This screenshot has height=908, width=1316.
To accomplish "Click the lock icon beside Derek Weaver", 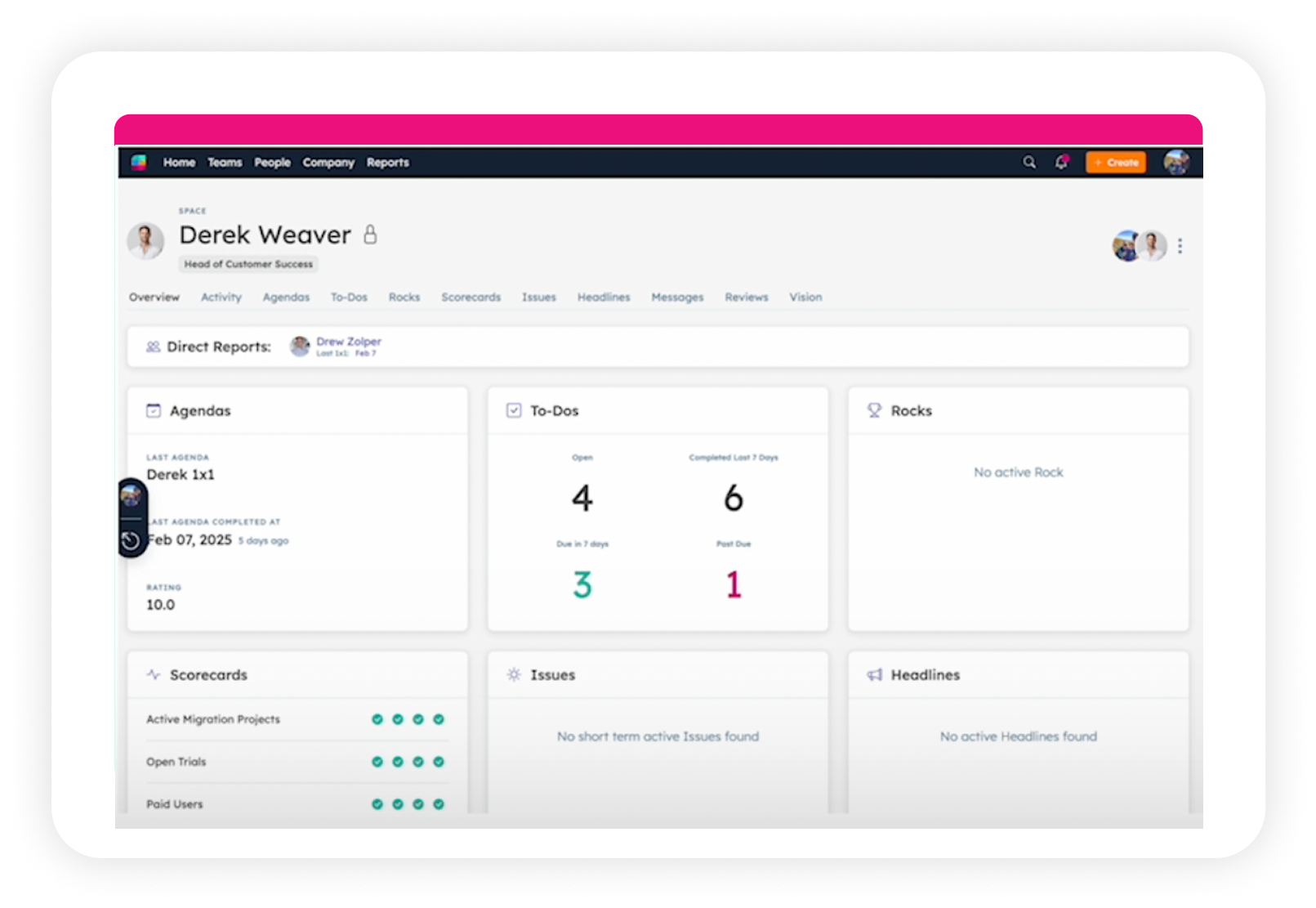I will pos(370,235).
